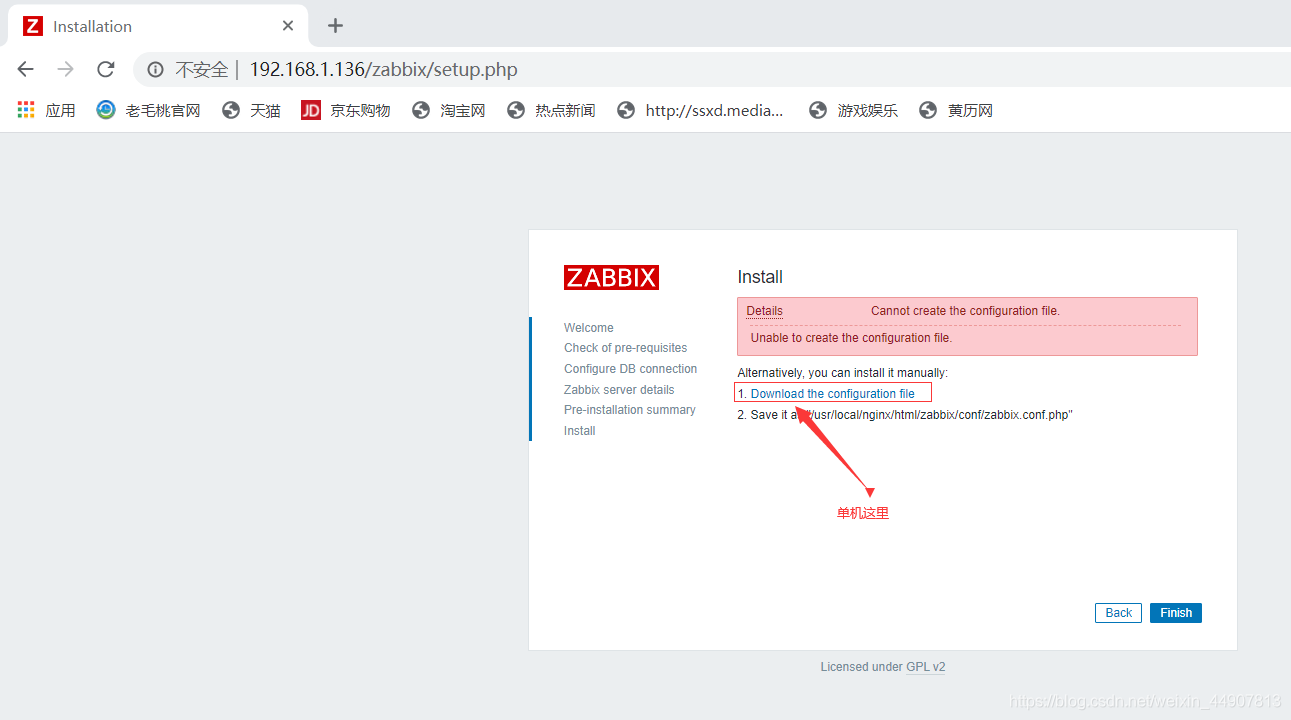Click the browser forward arrow

tap(66, 69)
